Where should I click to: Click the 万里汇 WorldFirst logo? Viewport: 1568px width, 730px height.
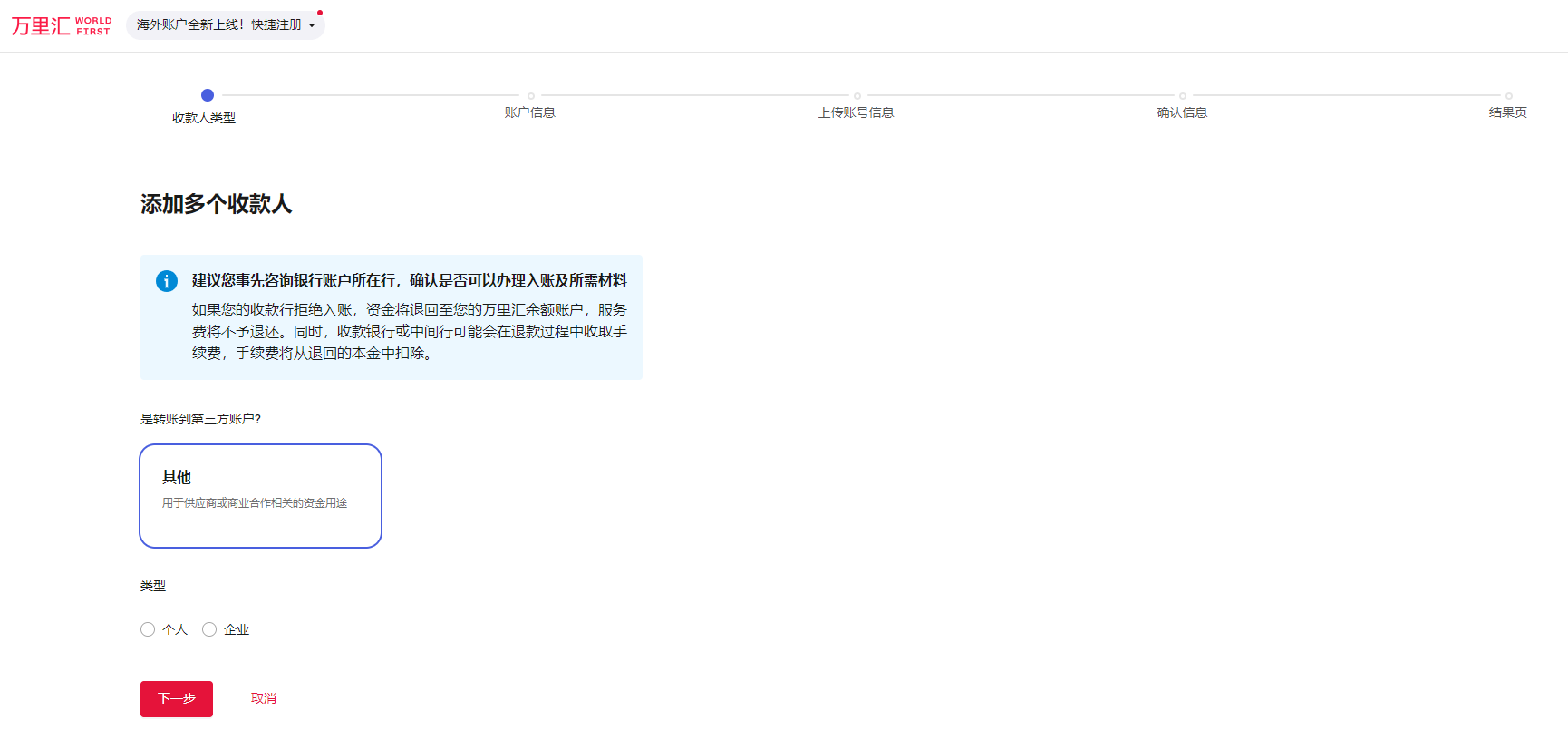tap(61, 25)
